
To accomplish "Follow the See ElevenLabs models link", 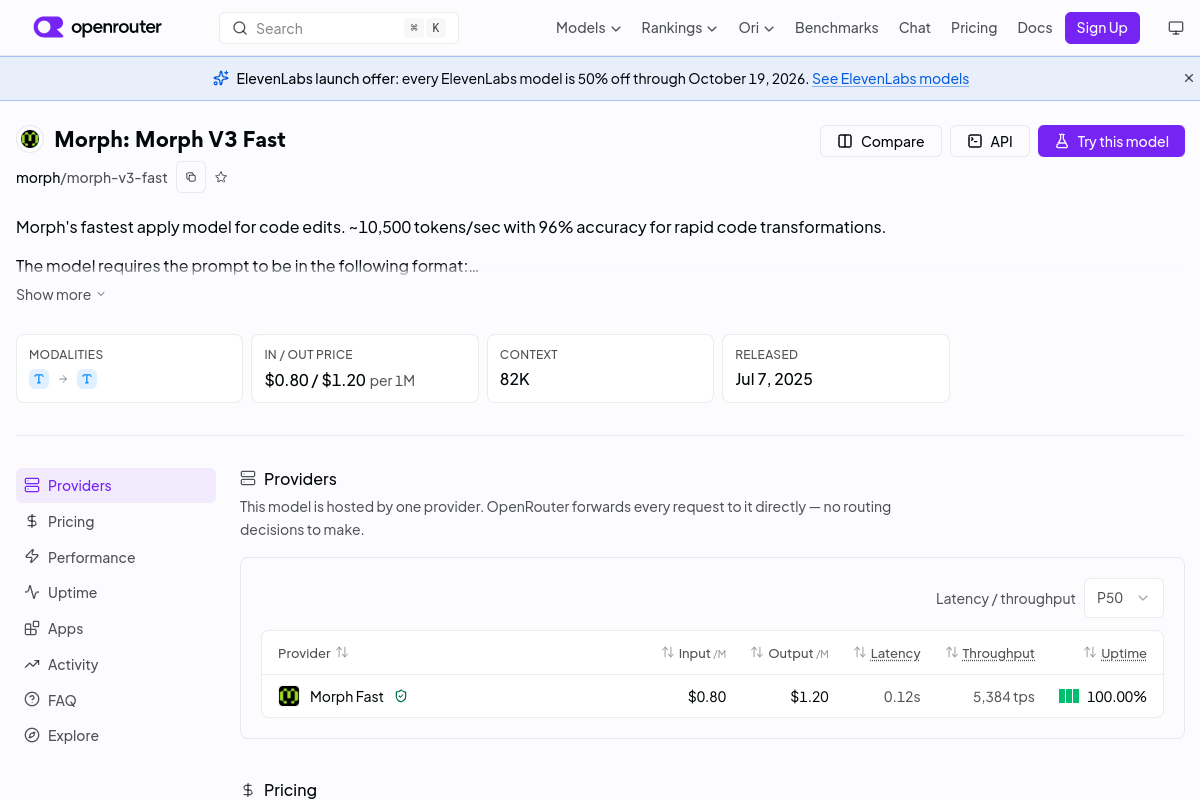I will 890,79.
